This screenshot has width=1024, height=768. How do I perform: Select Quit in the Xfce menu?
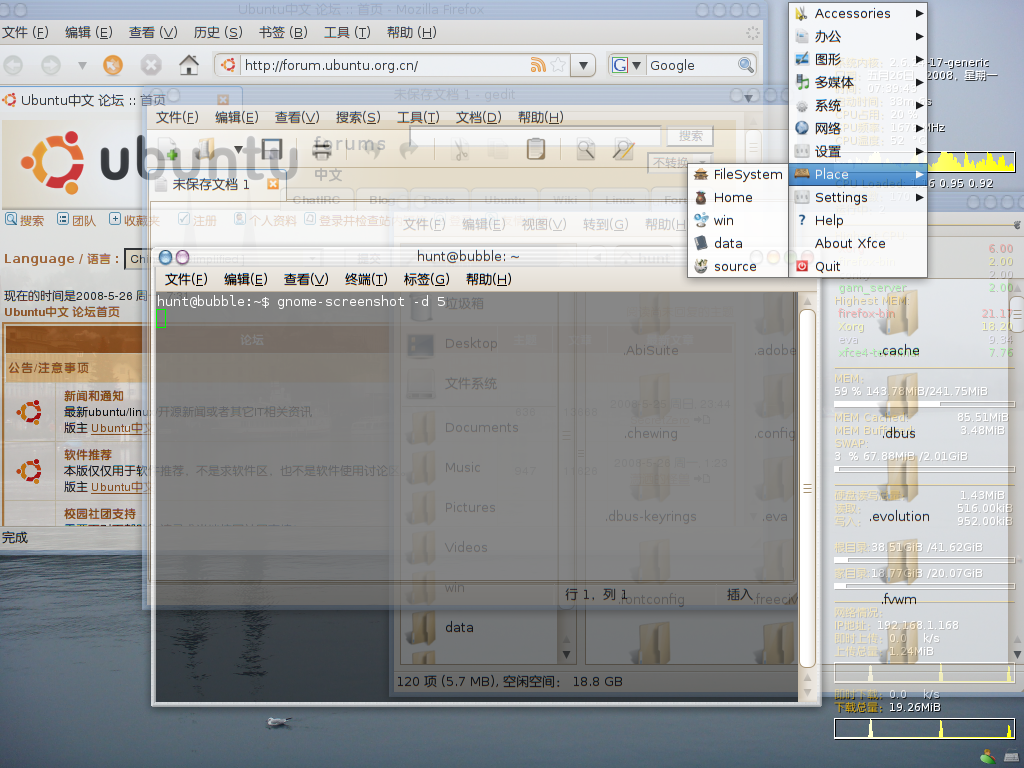[858, 266]
